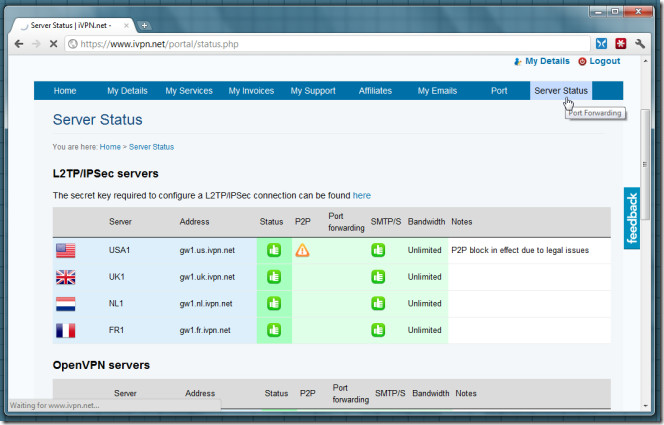Click the My Details person icon

coord(517,61)
